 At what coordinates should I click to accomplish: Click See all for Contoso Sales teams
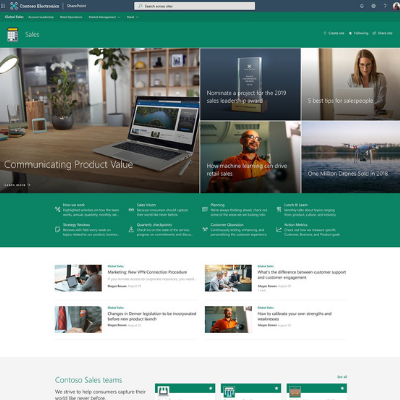[x=342, y=377]
